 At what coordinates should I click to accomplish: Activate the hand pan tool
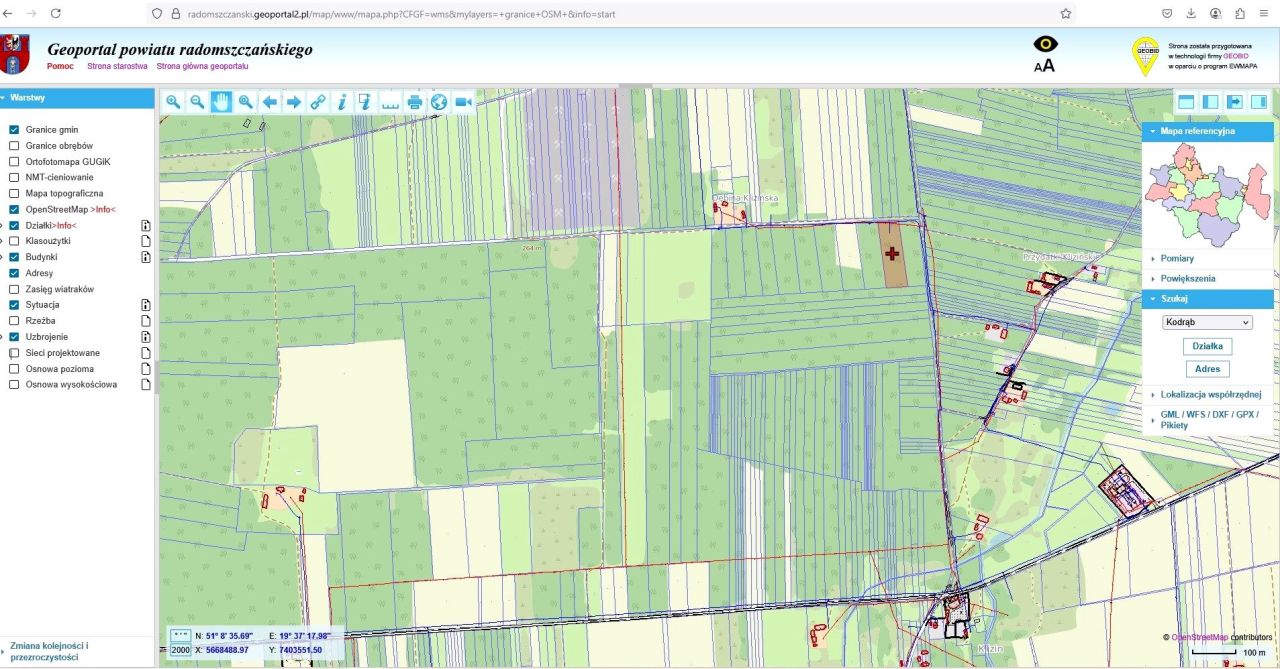(x=221, y=102)
